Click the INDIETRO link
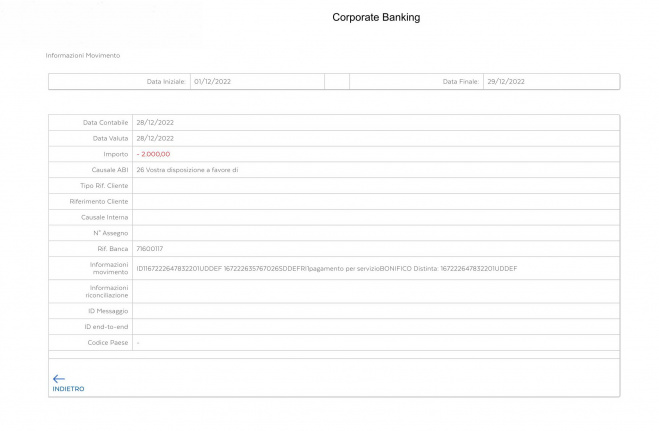 tap(68, 389)
